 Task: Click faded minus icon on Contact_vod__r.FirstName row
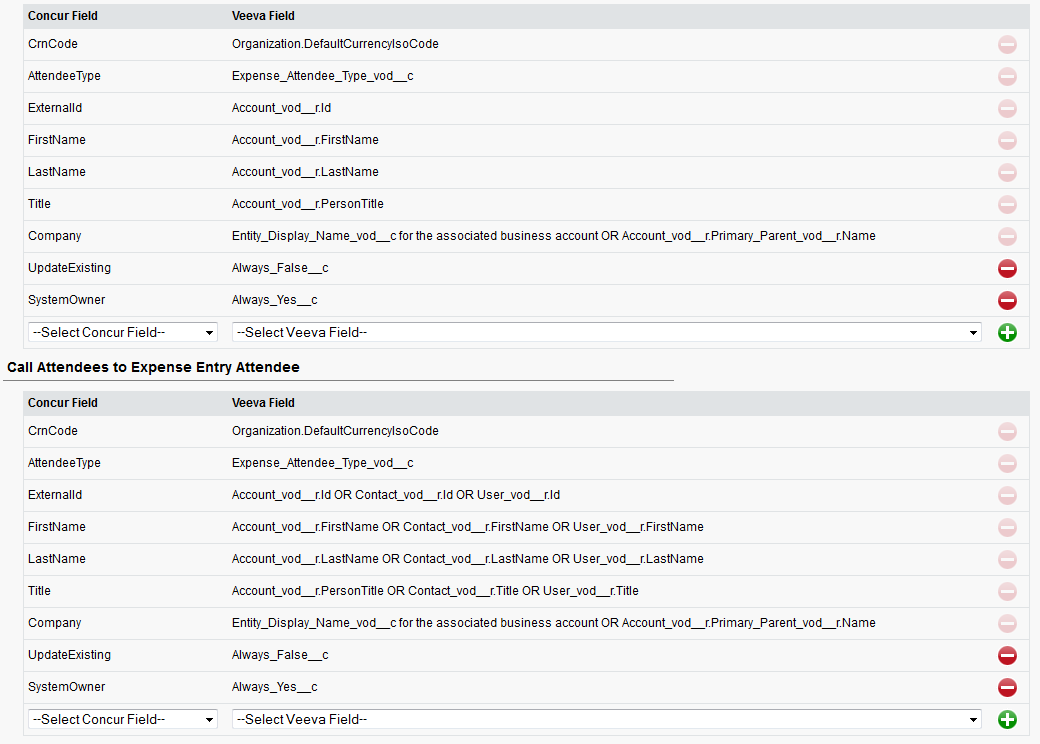[1007, 527]
